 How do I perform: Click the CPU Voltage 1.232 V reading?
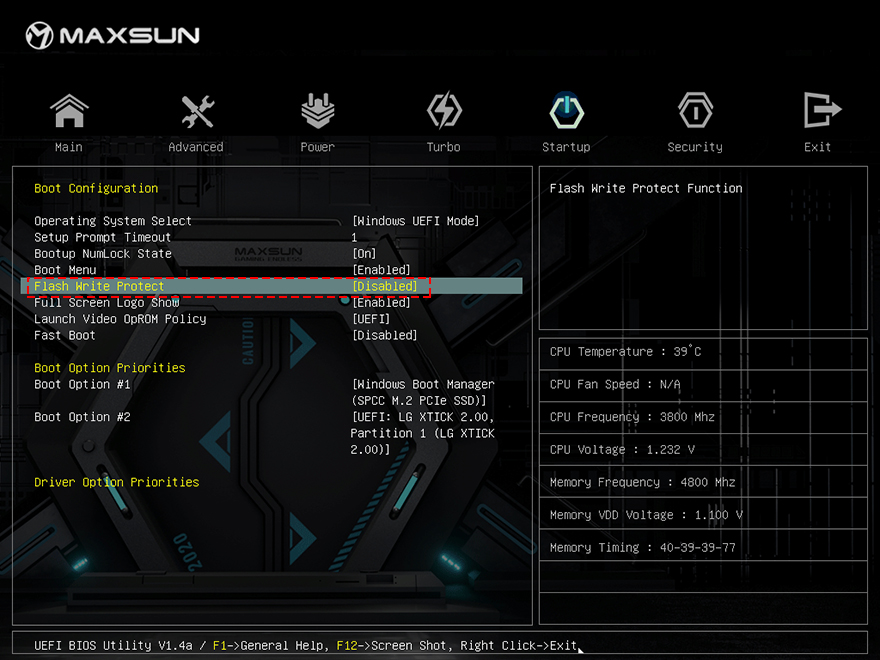point(622,450)
